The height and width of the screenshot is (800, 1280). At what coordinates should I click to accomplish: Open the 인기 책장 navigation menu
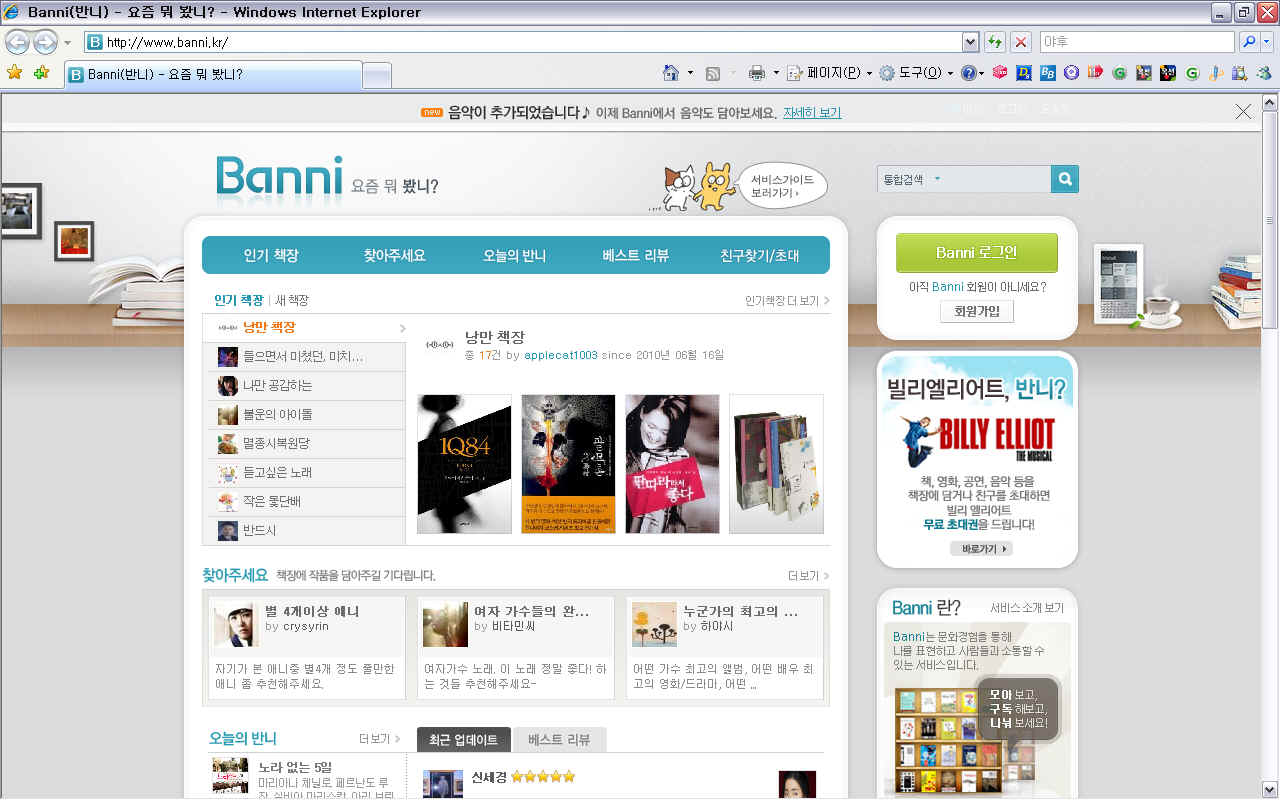click(x=271, y=255)
